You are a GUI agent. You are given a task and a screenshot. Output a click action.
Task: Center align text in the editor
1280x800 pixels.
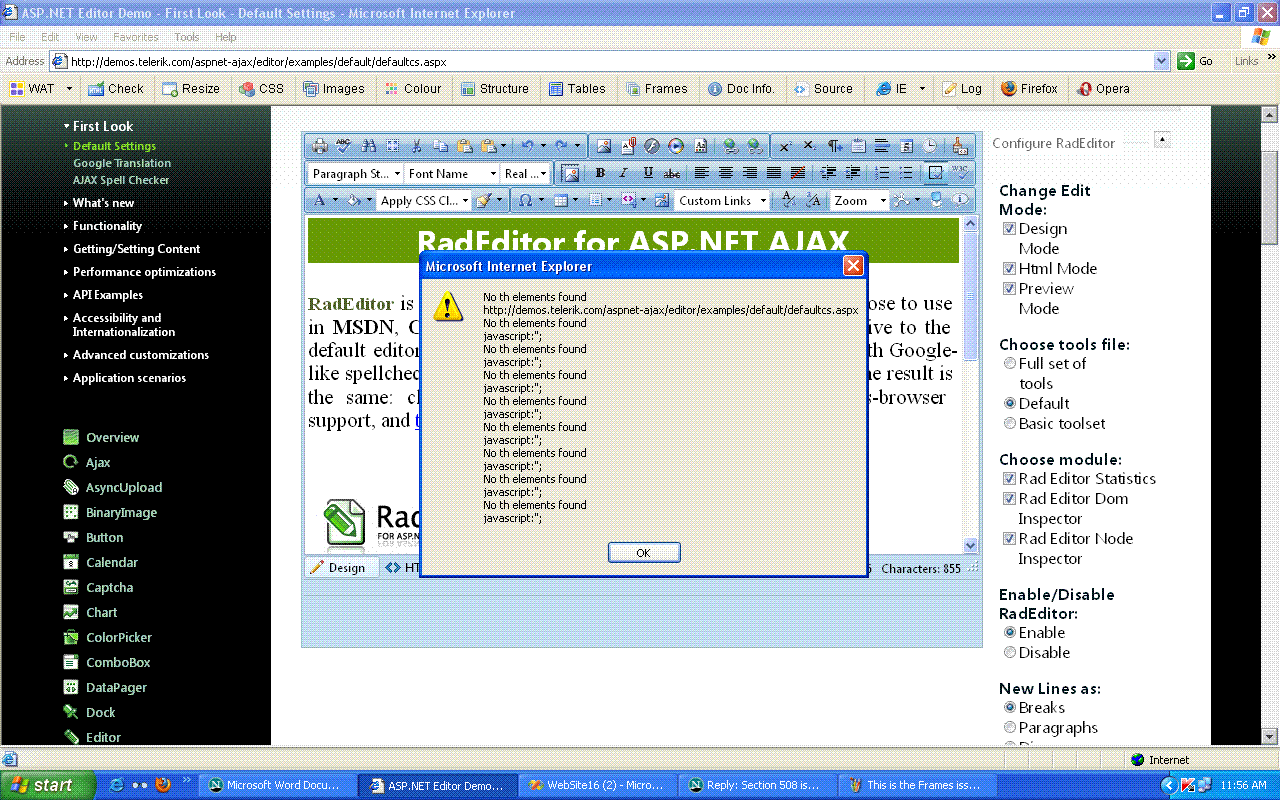(x=726, y=173)
